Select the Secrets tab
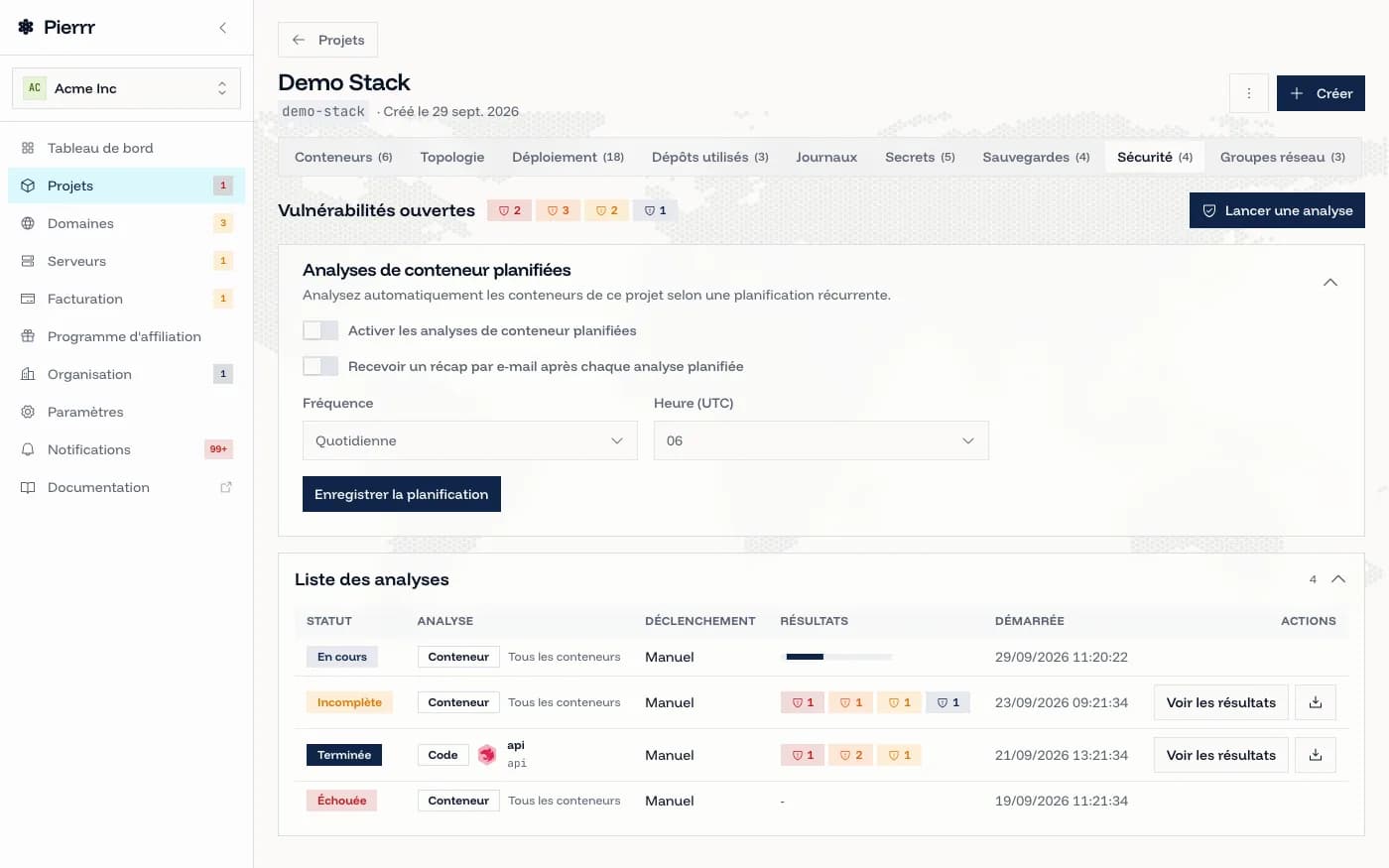Viewport: 1389px width, 868px height. pyautogui.click(x=920, y=157)
